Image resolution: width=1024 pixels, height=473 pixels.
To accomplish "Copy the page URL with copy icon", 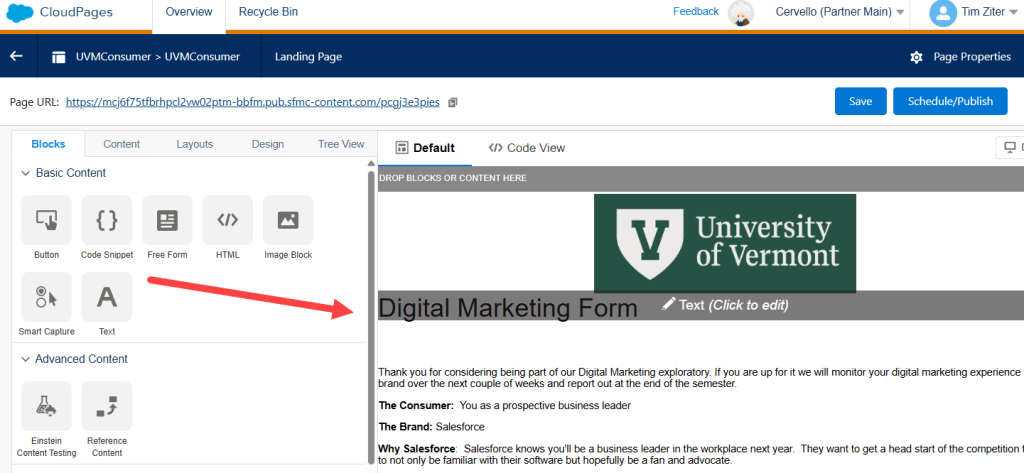I will tap(453, 102).
